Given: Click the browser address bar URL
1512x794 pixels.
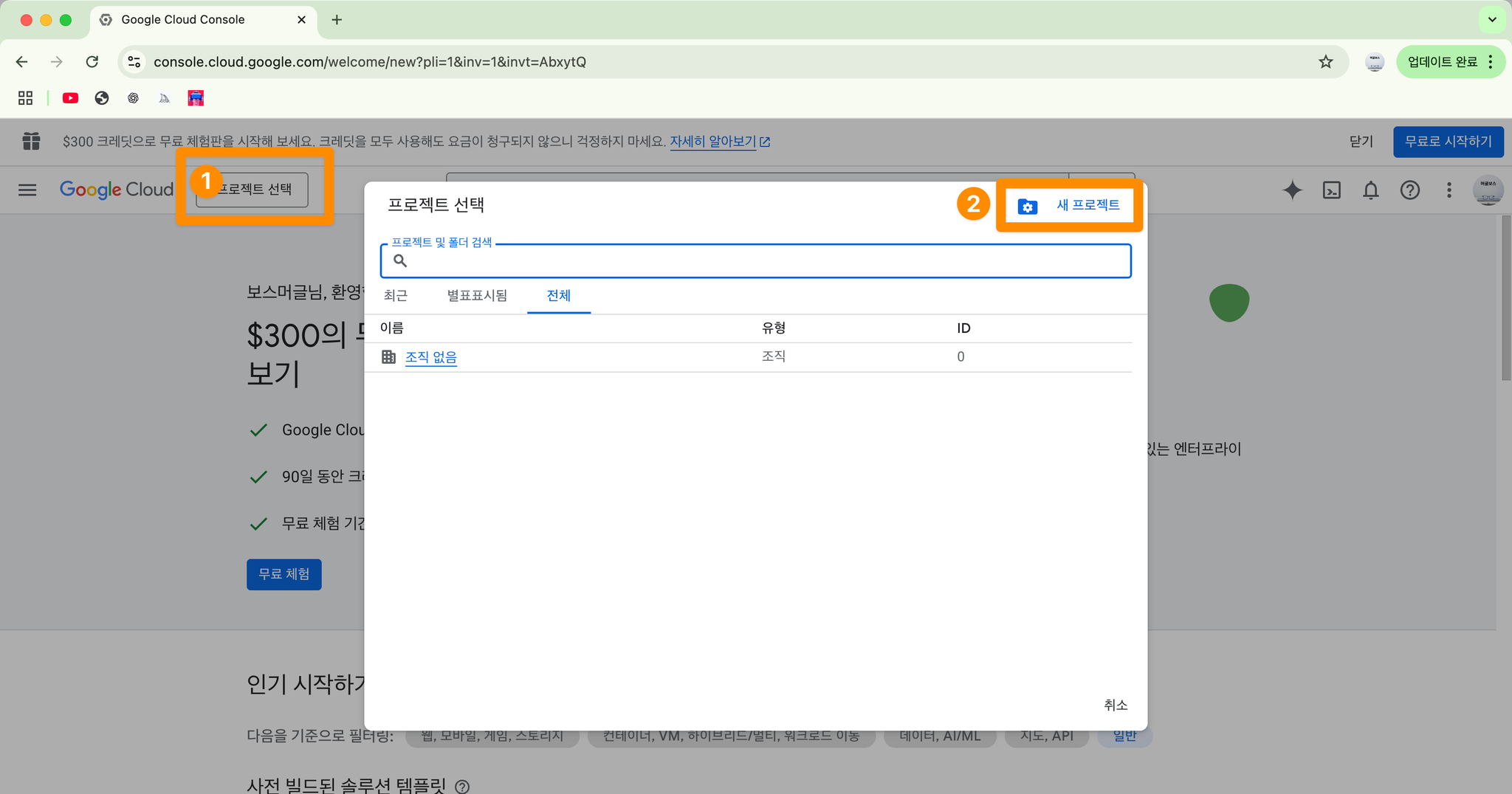Looking at the screenshot, I should tap(370, 62).
